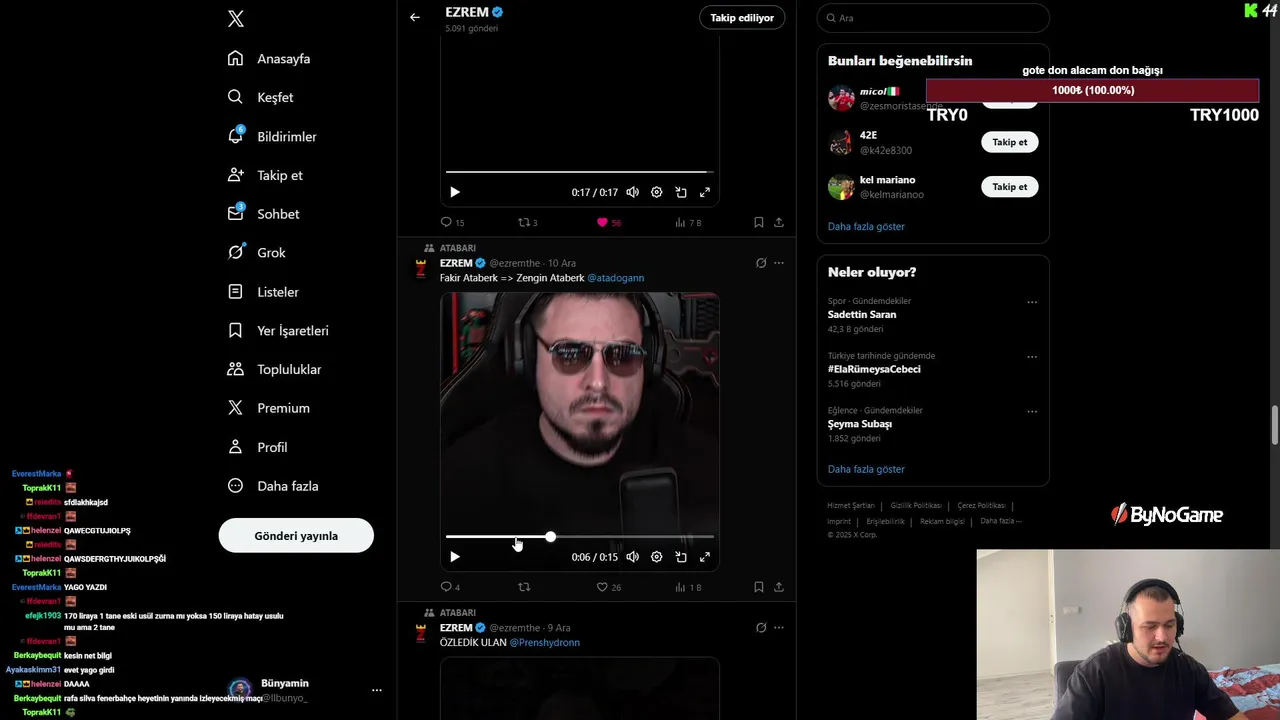
Task: Open Sohbet messages
Action: 264,214
